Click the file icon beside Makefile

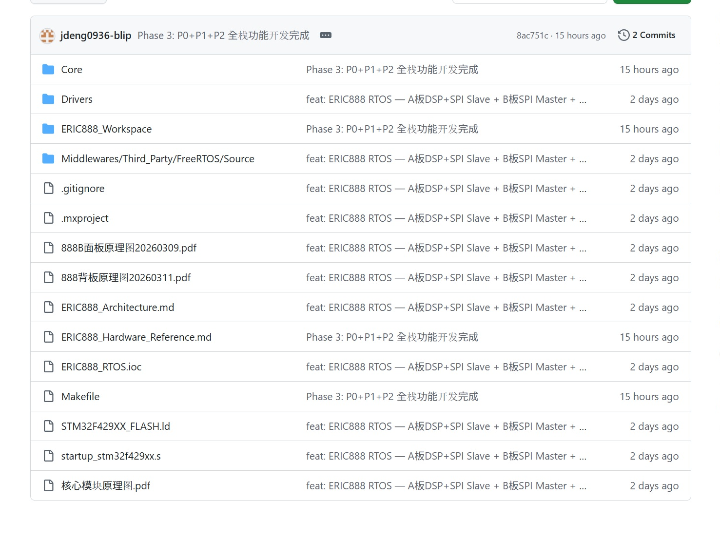click(x=48, y=397)
